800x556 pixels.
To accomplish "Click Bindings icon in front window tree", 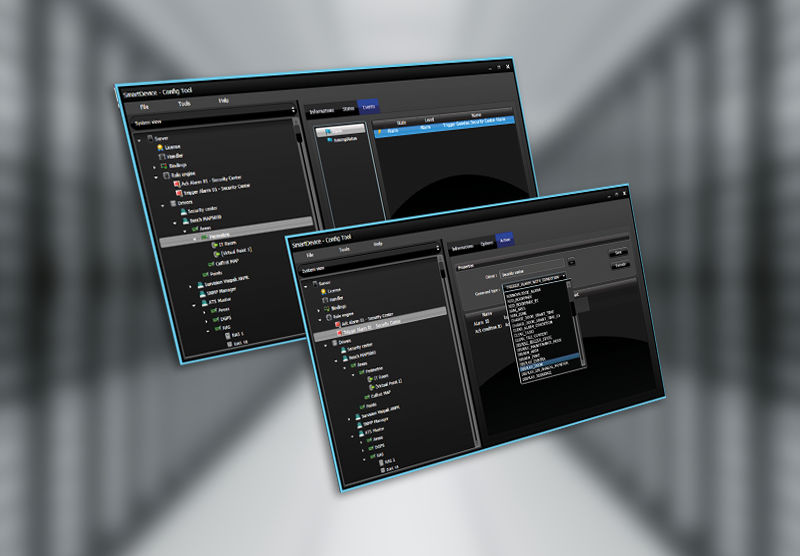I will 327,308.
